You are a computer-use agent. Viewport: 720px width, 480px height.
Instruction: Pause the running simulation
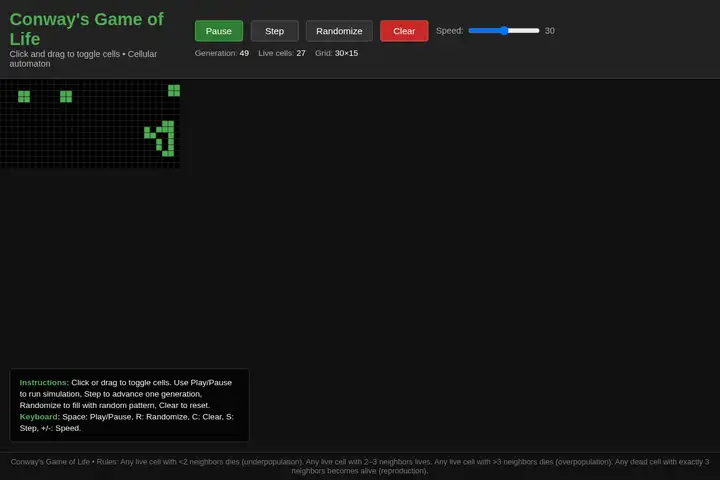pos(219,31)
